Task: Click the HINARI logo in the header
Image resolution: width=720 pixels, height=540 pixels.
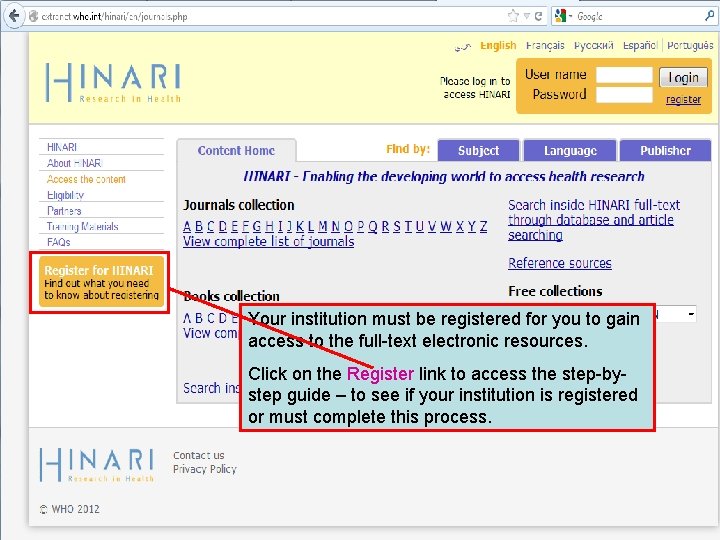Action: click(113, 83)
